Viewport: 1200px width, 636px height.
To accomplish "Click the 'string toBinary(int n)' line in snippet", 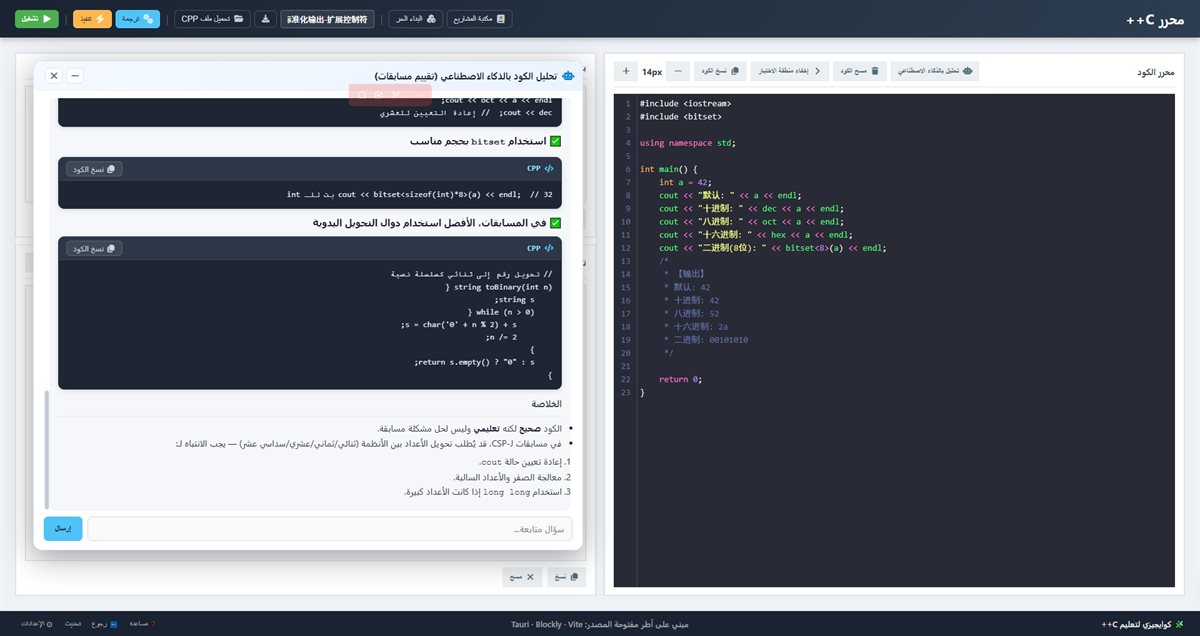I will click(498, 287).
